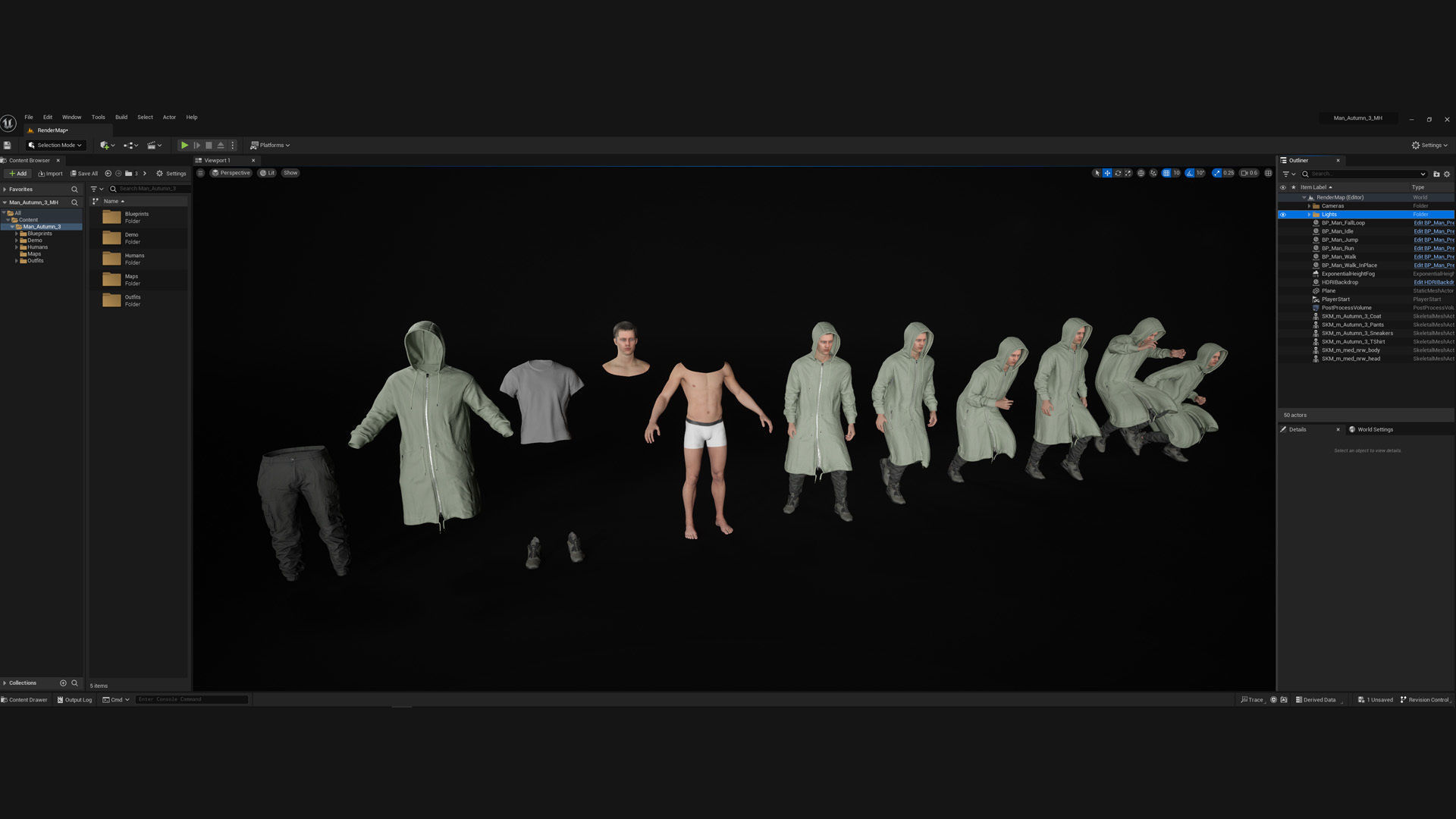1456x819 pixels.
Task: Open the Cinematics clapperboard dropdown
Action: pyautogui.click(x=154, y=145)
